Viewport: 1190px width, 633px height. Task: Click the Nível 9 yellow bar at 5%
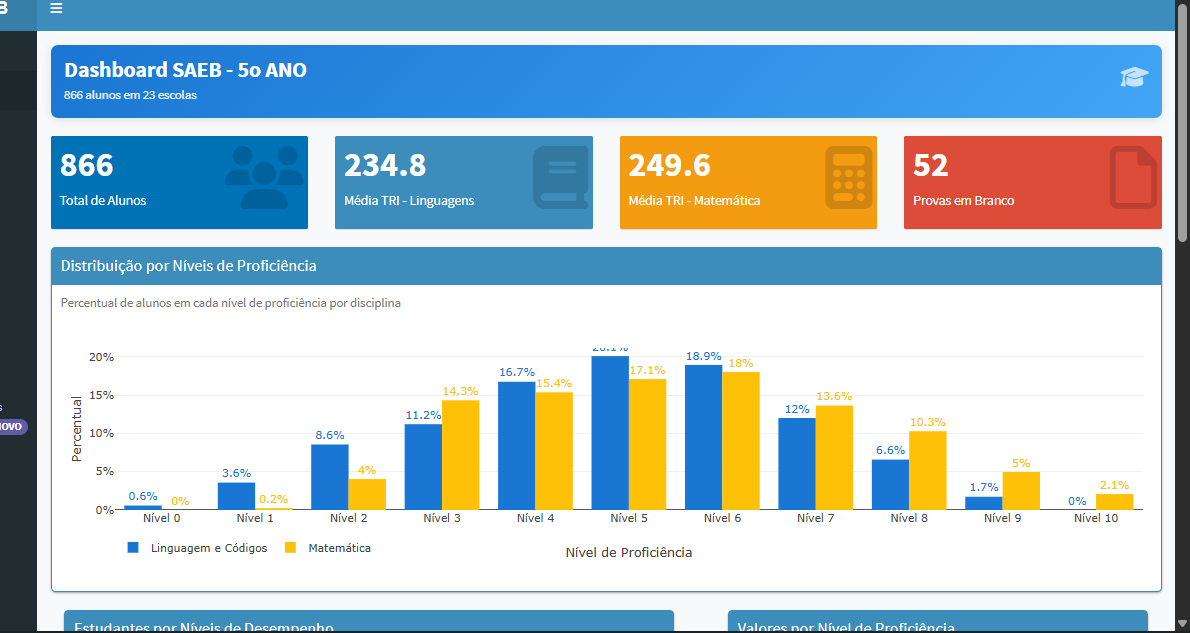tap(1021, 490)
